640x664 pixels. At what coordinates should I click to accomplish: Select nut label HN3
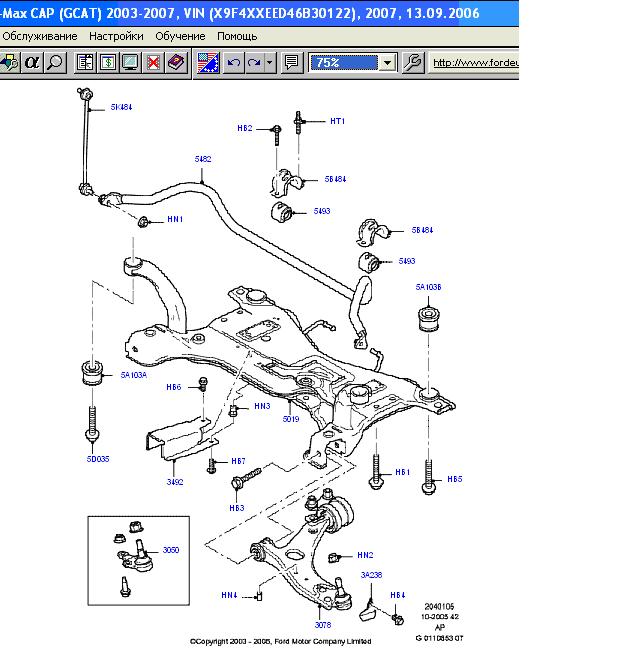point(262,406)
